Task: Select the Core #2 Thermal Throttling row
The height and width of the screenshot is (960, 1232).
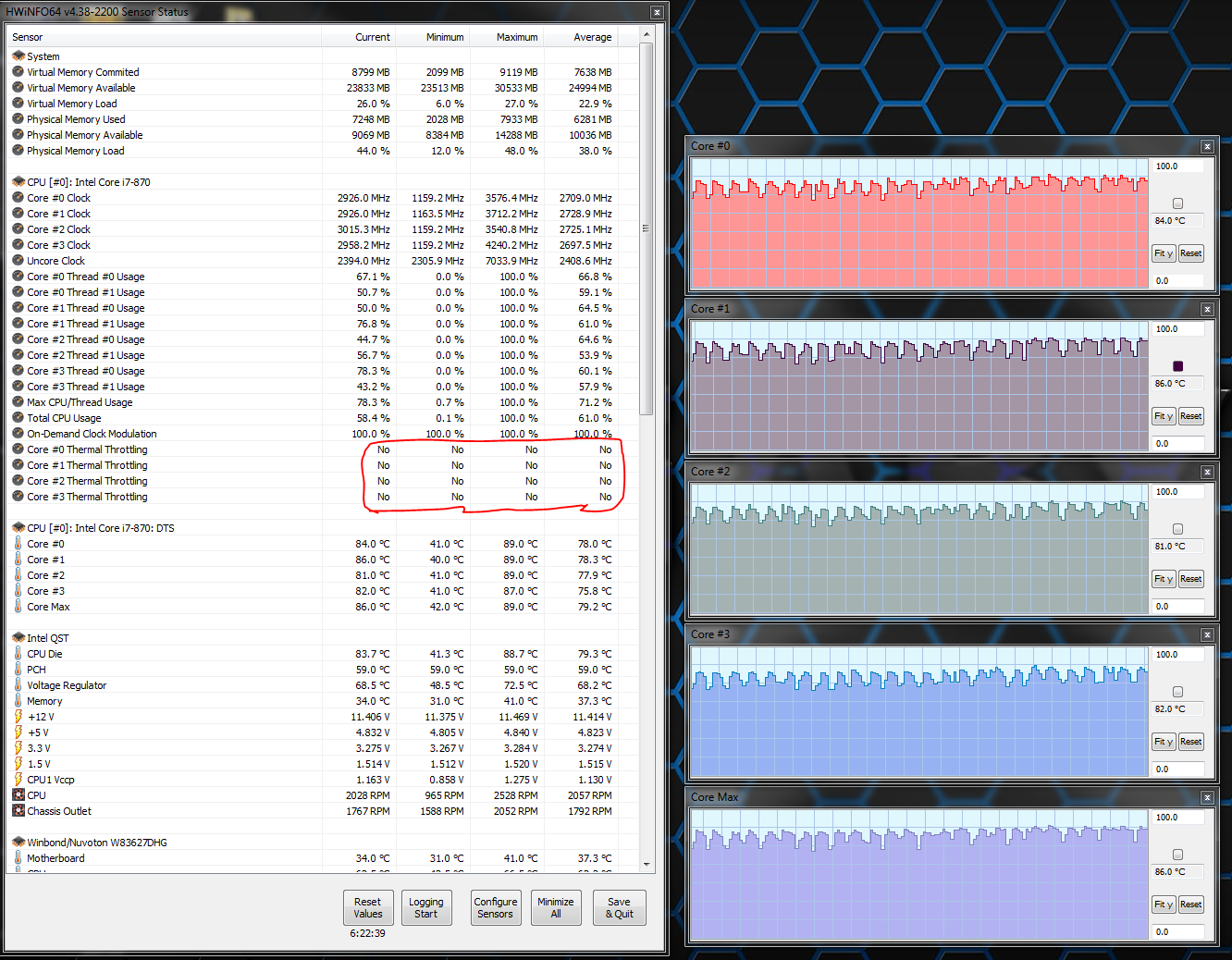Action: coord(323,481)
